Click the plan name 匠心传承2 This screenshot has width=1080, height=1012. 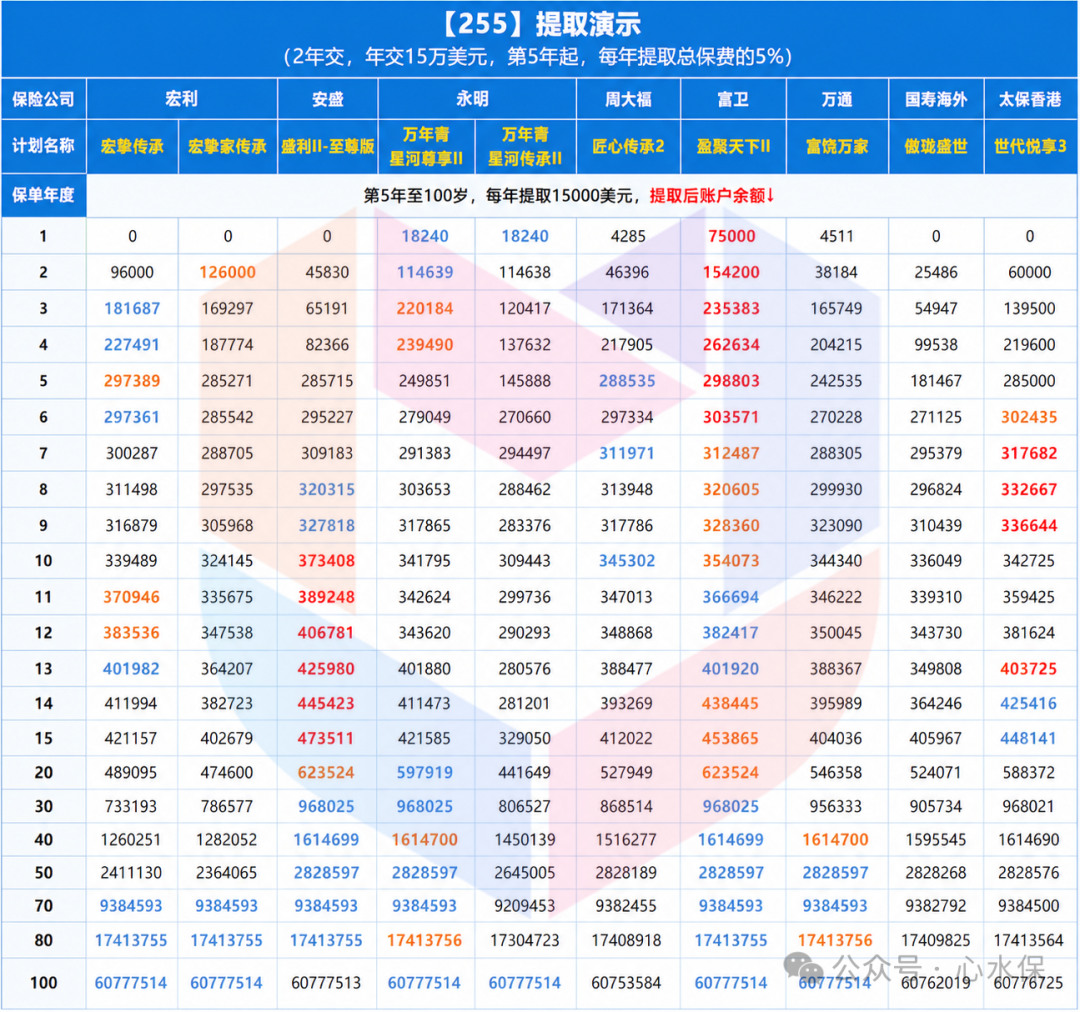pyautogui.click(x=628, y=146)
